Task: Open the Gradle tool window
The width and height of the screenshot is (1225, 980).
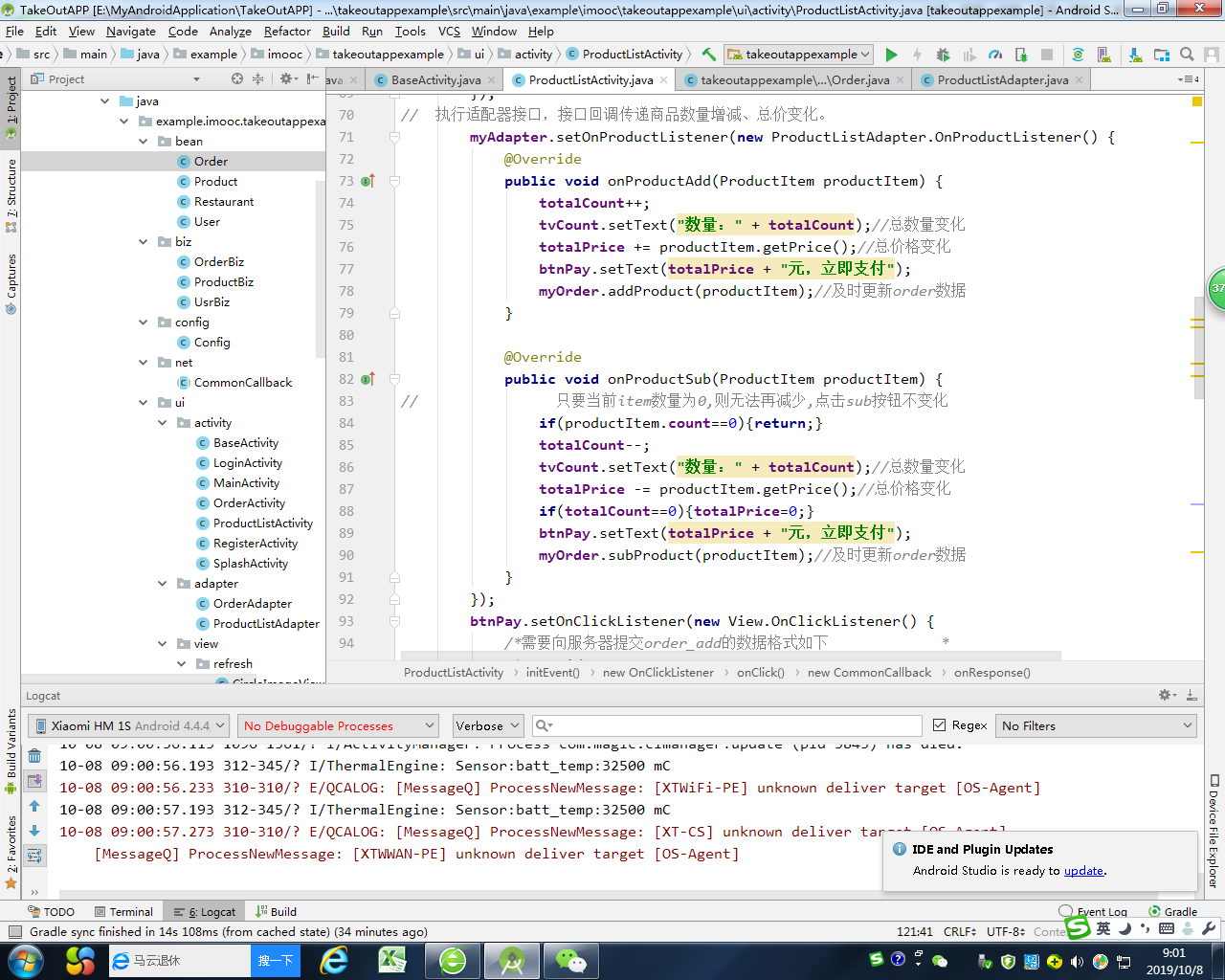Action: 1172,912
